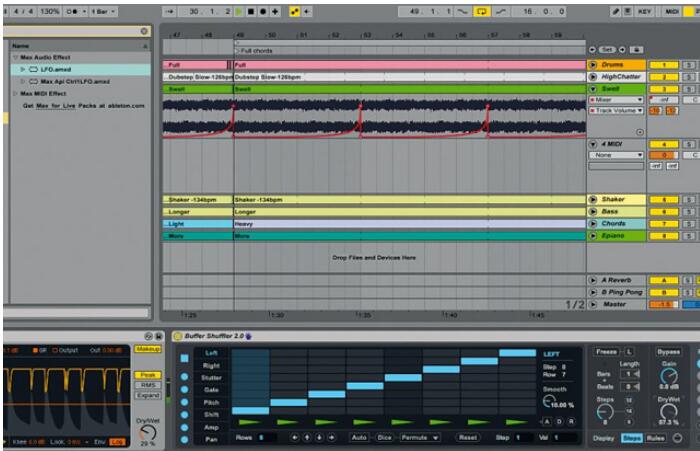
Task: Select the Pan tab in Buffer Shuffler
Action: [x=211, y=439]
